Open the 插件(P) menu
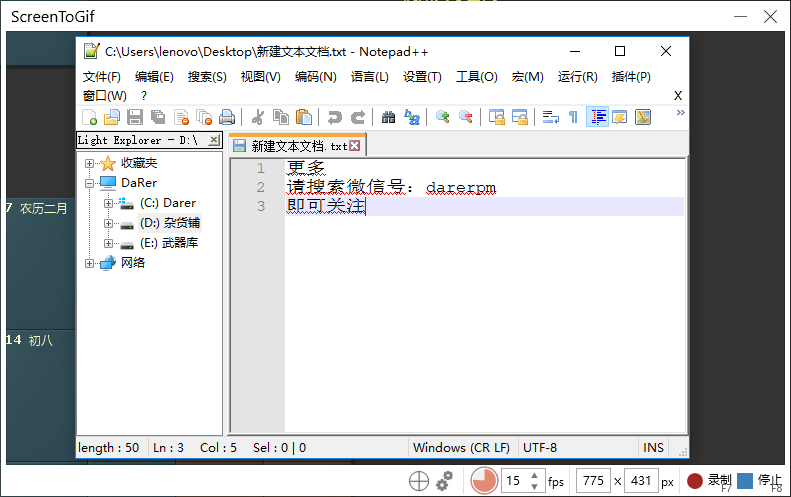Screen dimensions: 791x497 [631, 77]
